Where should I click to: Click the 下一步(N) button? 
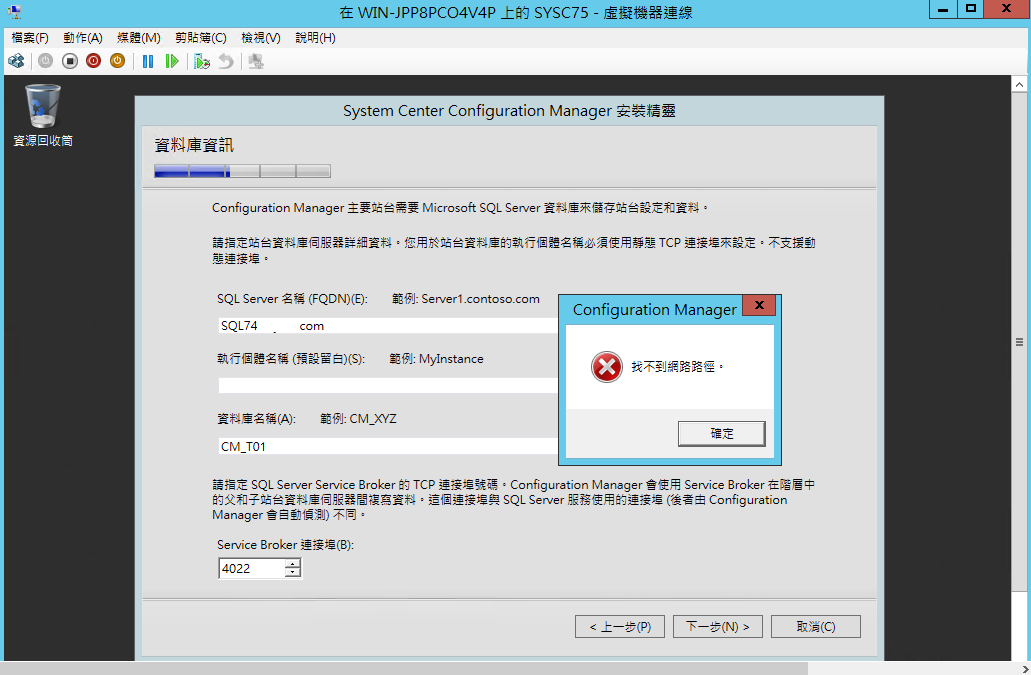click(717, 626)
